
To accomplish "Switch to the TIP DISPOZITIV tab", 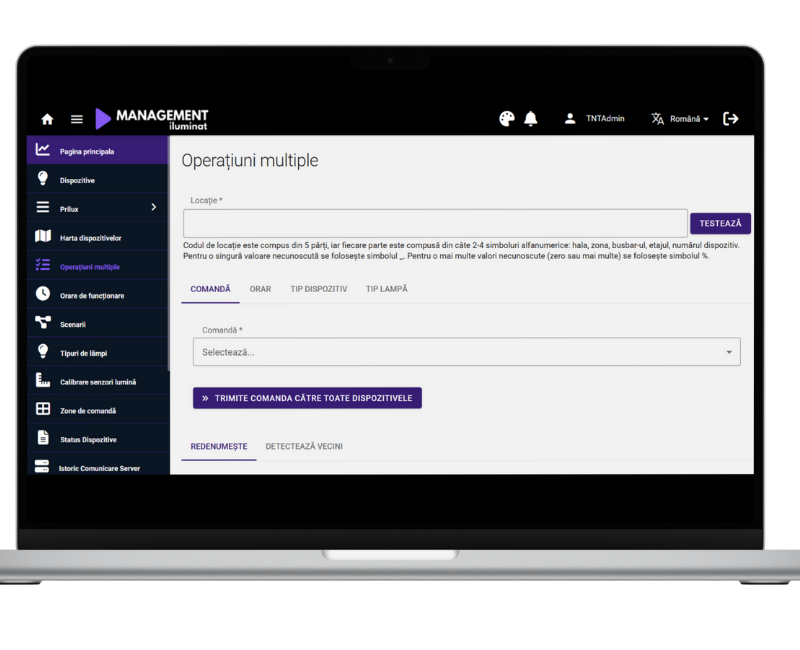I will [x=318, y=289].
